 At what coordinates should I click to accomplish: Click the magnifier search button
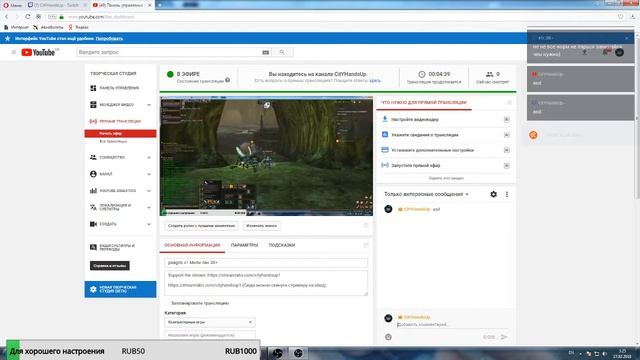tap(282, 52)
